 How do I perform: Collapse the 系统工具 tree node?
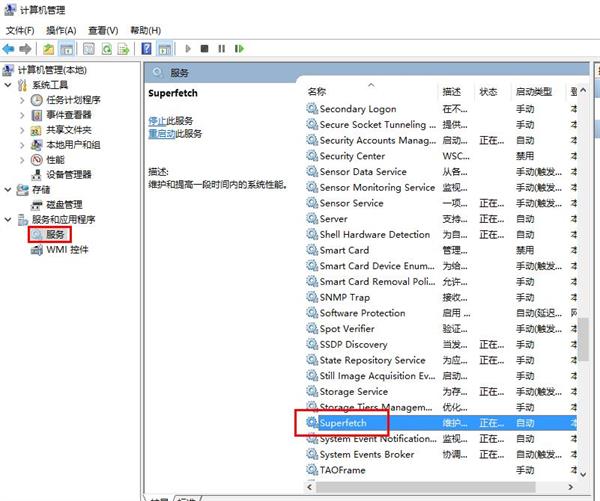8,85
